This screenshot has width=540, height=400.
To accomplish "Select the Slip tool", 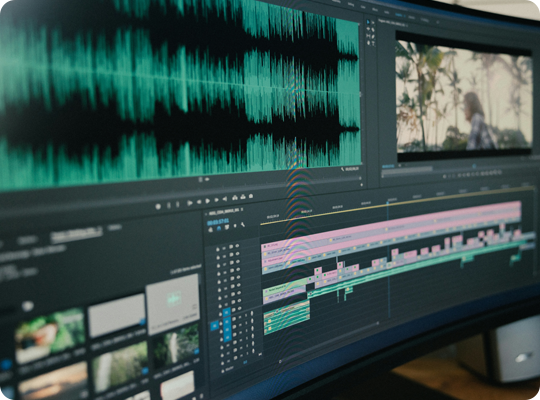I will click(368, 36).
